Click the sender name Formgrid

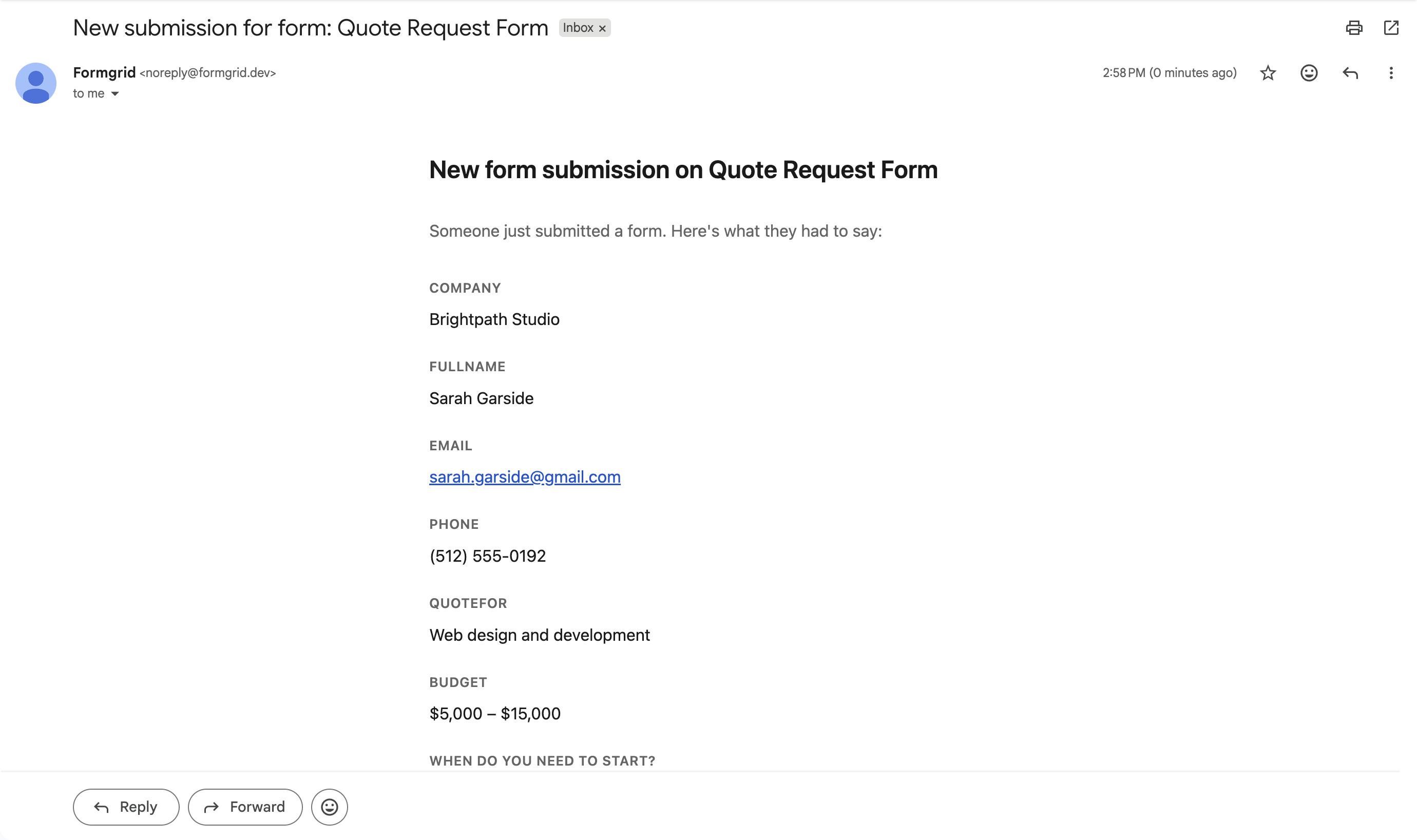104,72
